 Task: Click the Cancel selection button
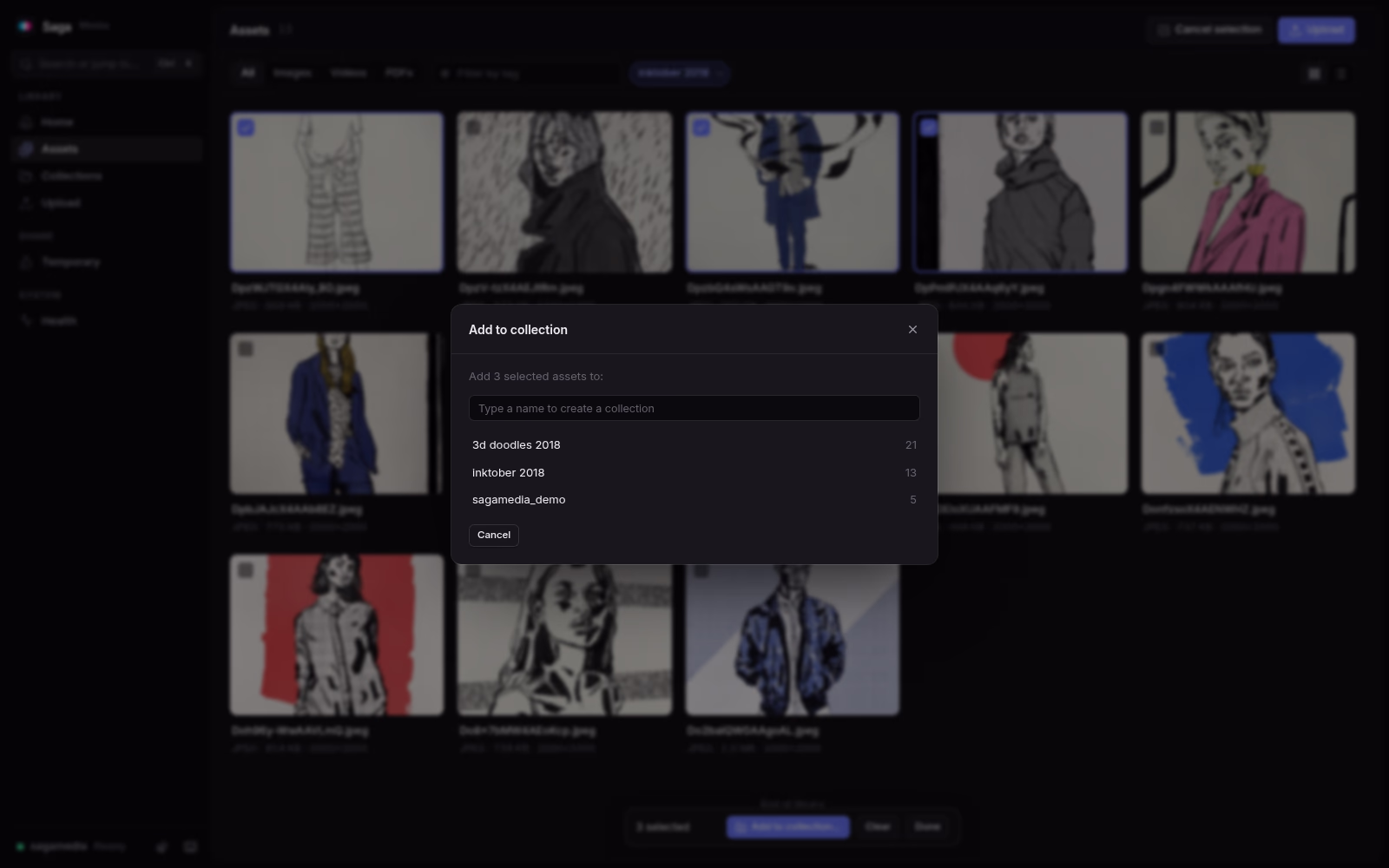point(1208,30)
